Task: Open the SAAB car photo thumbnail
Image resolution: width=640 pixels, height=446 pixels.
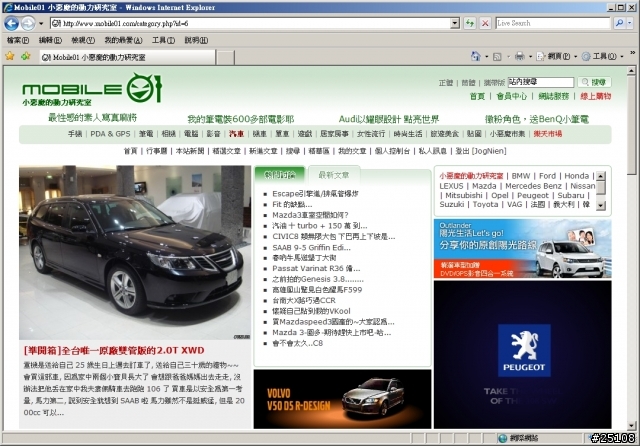Action: click(x=135, y=252)
